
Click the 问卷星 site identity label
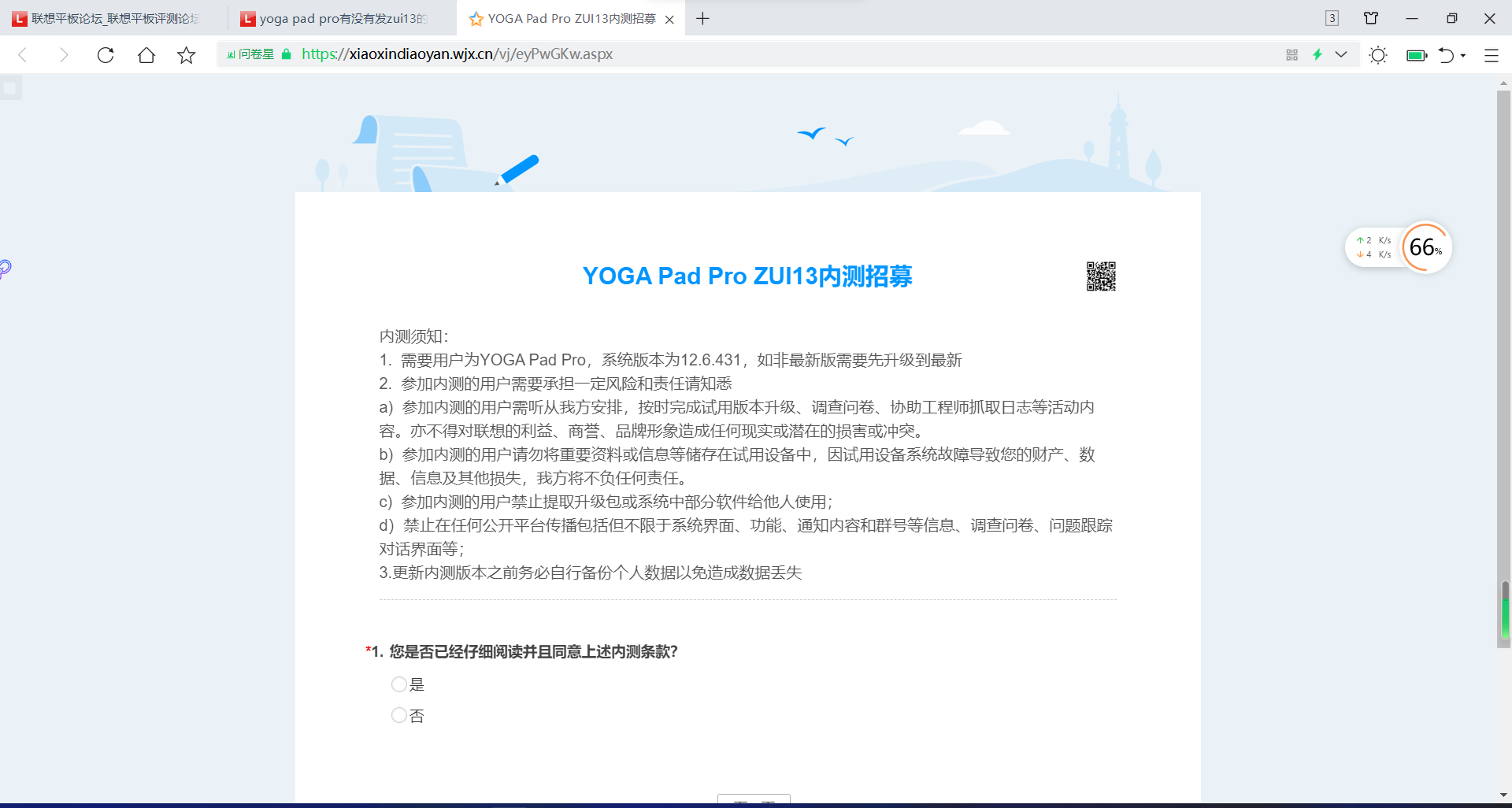250,54
